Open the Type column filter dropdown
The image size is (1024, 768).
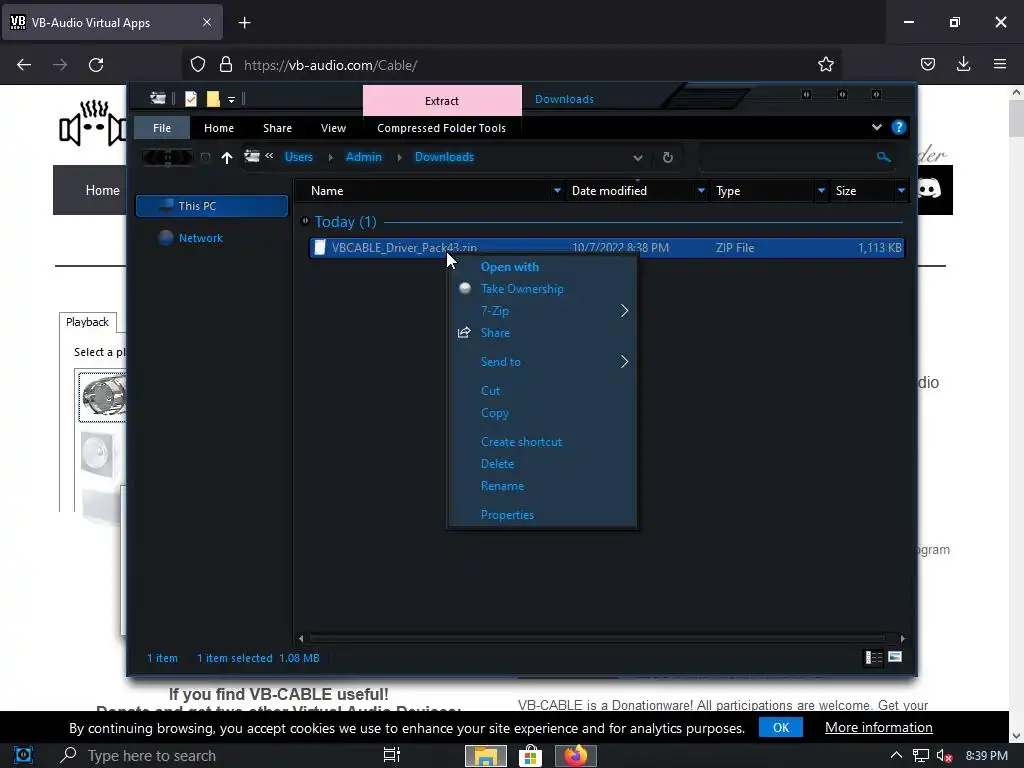pos(822,191)
